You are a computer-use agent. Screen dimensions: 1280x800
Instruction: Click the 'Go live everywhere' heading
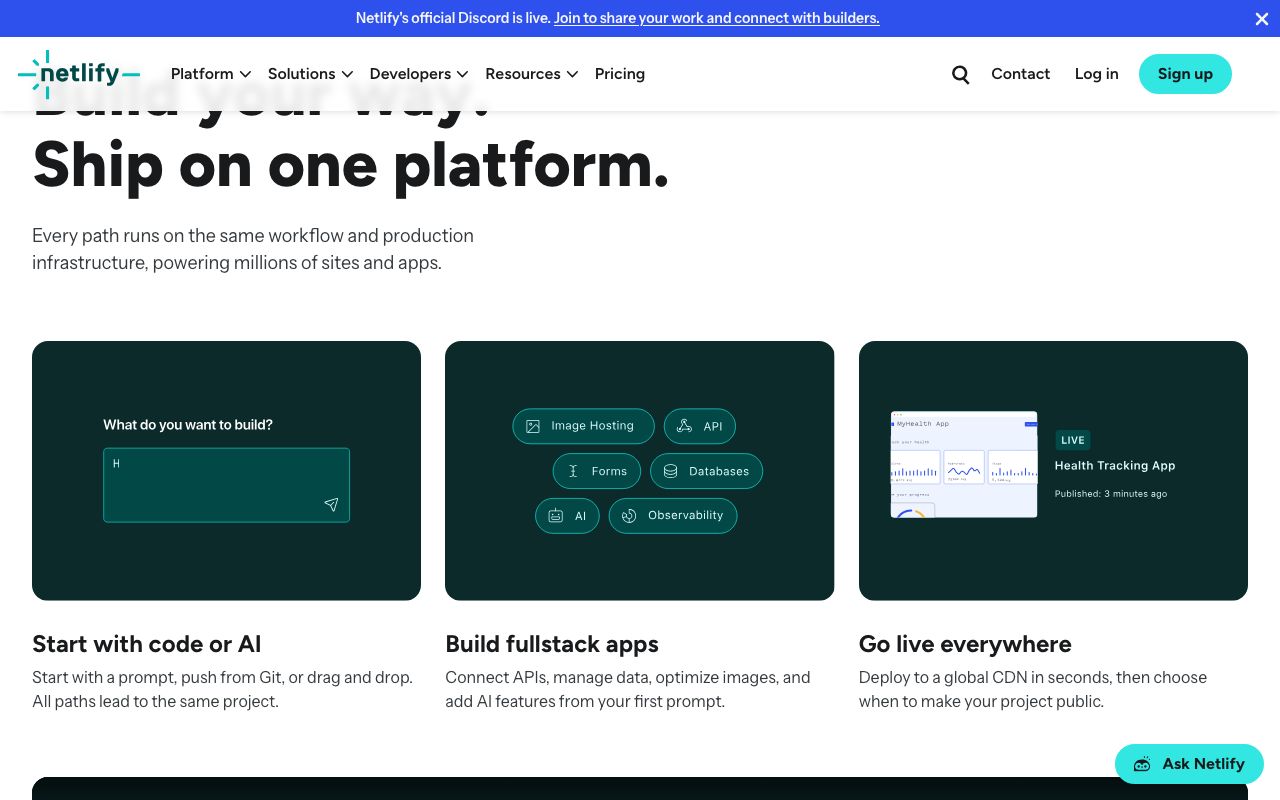[965, 644]
